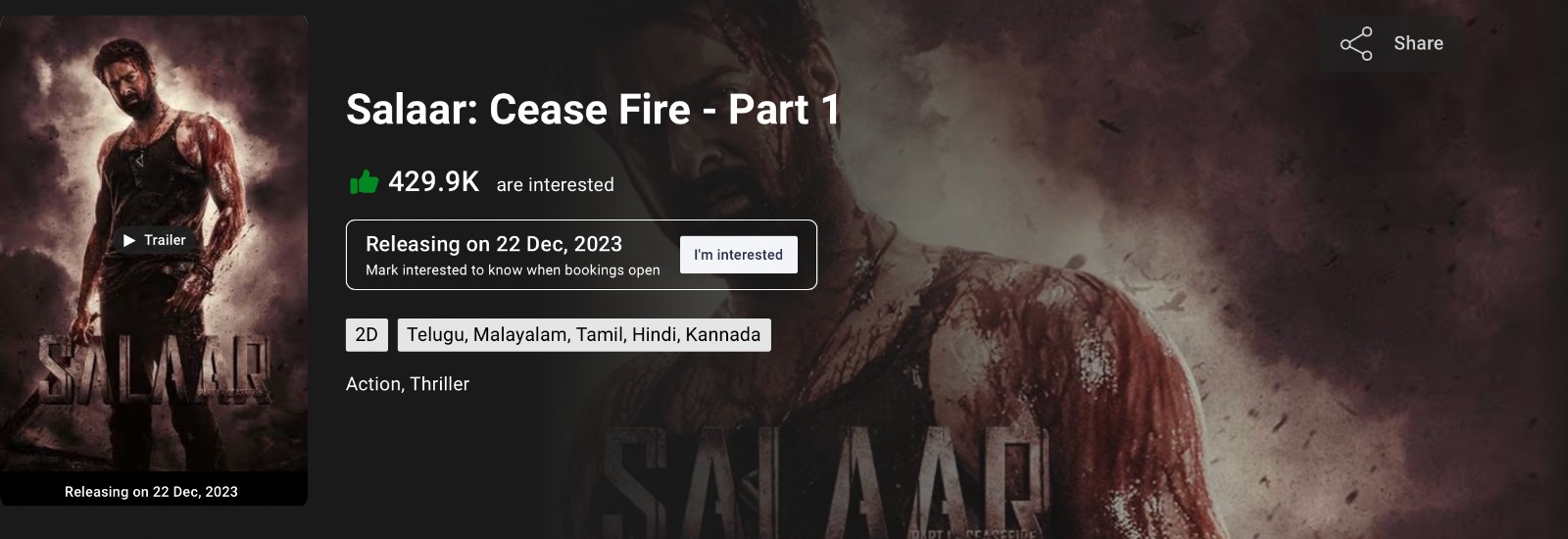The image size is (1568, 539).
Task: Click Telugu in the languages tag
Action: click(x=435, y=335)
